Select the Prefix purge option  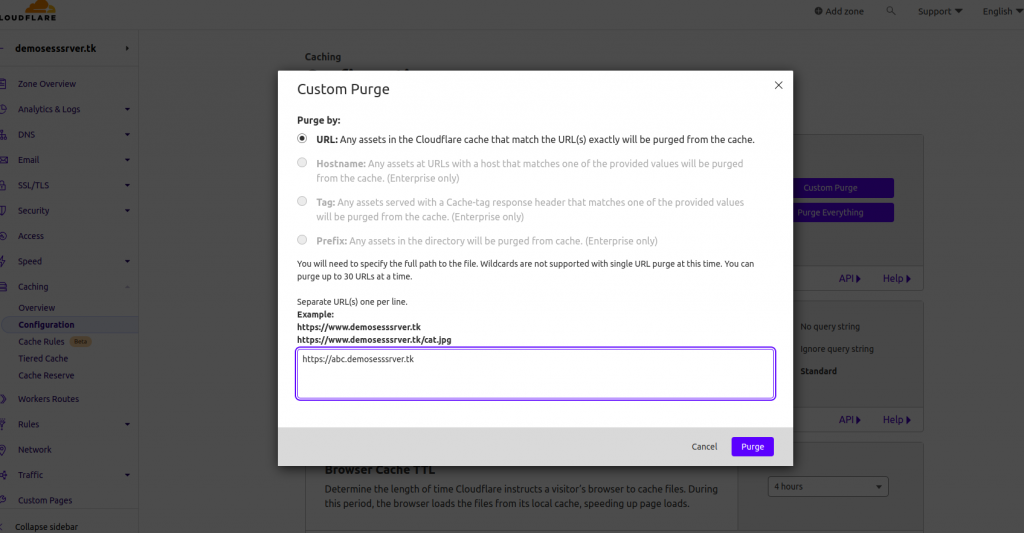pyautogui.click(x=302, y=240)
